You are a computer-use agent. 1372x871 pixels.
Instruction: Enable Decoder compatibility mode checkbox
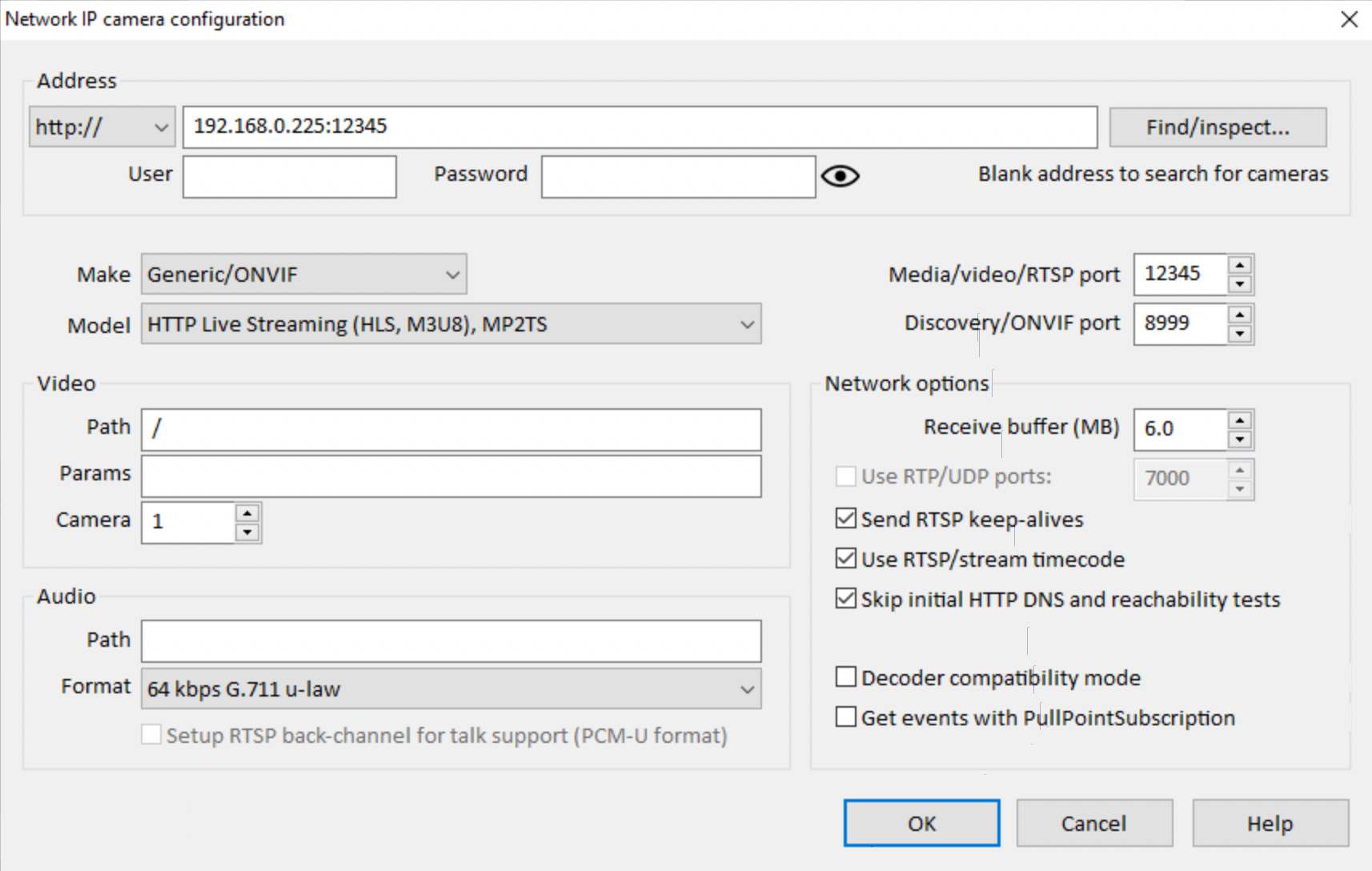[846, 677]
